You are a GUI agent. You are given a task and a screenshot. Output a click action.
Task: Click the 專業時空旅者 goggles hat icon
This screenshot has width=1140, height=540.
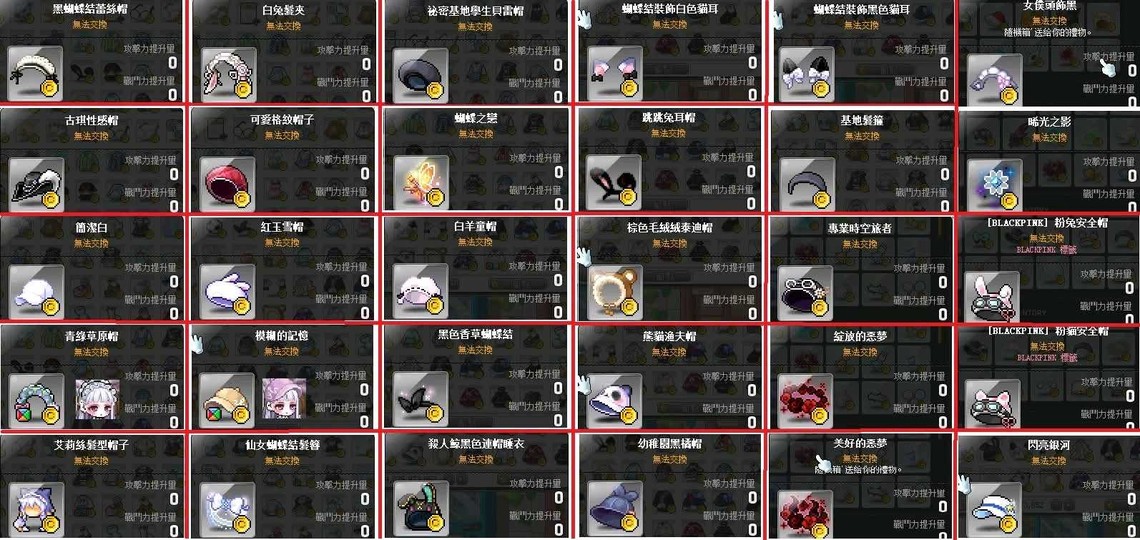coord(805,293)
